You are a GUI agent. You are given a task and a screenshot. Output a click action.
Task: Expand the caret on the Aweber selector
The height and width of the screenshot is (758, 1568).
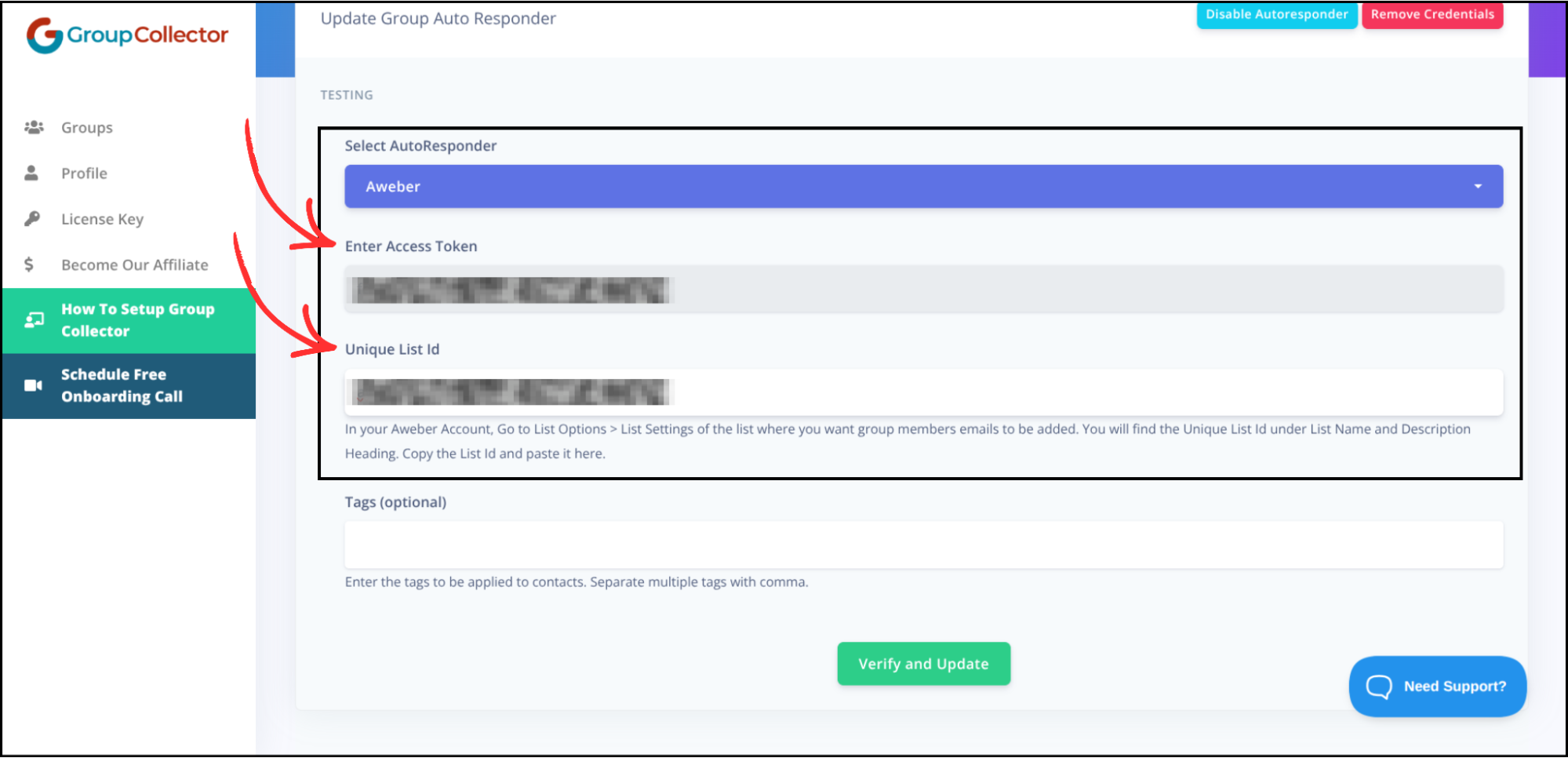[1478, 186]
